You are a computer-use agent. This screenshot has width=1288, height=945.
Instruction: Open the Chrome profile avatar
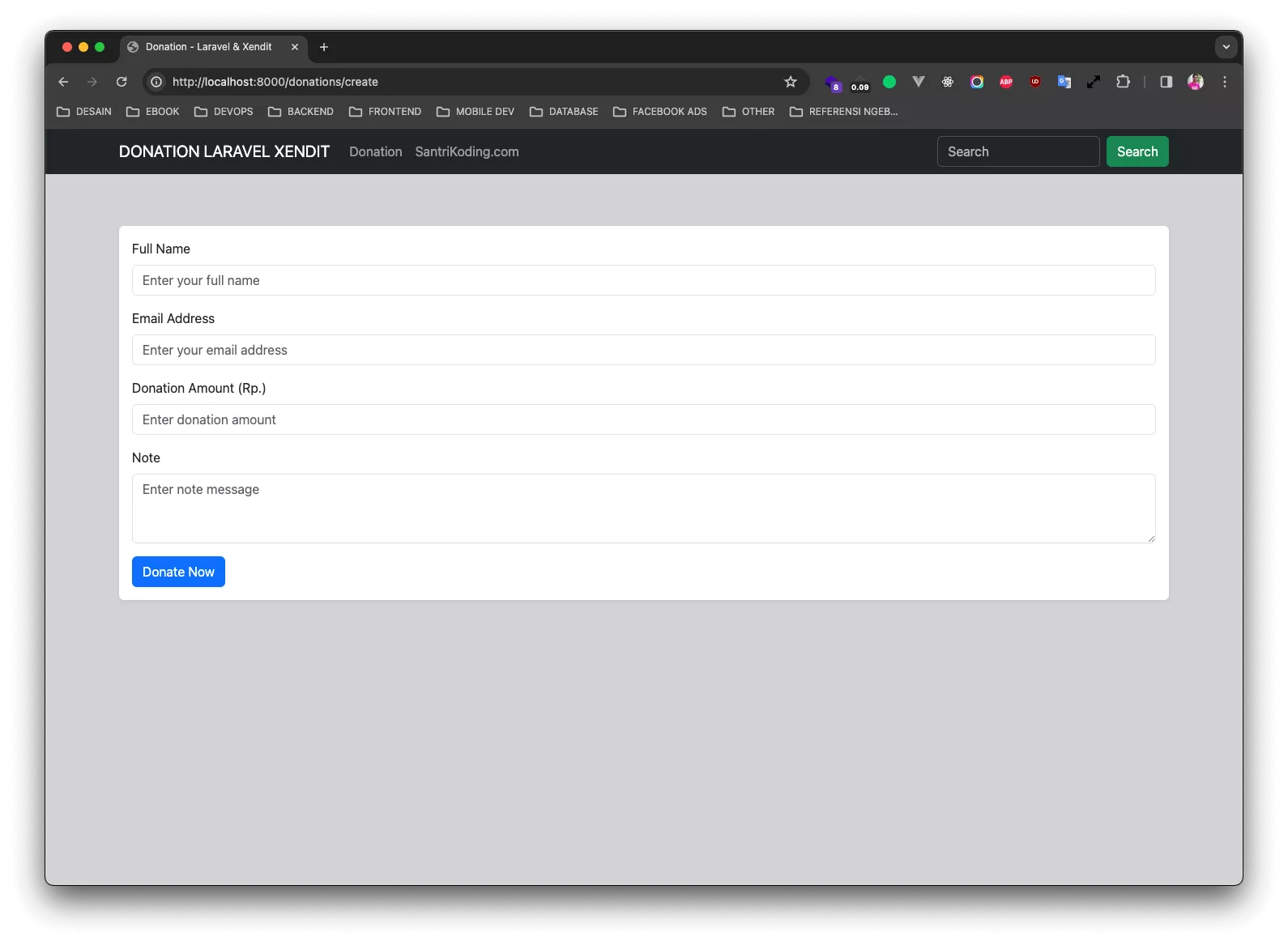pyautogui.click(x=1196, y=82)
